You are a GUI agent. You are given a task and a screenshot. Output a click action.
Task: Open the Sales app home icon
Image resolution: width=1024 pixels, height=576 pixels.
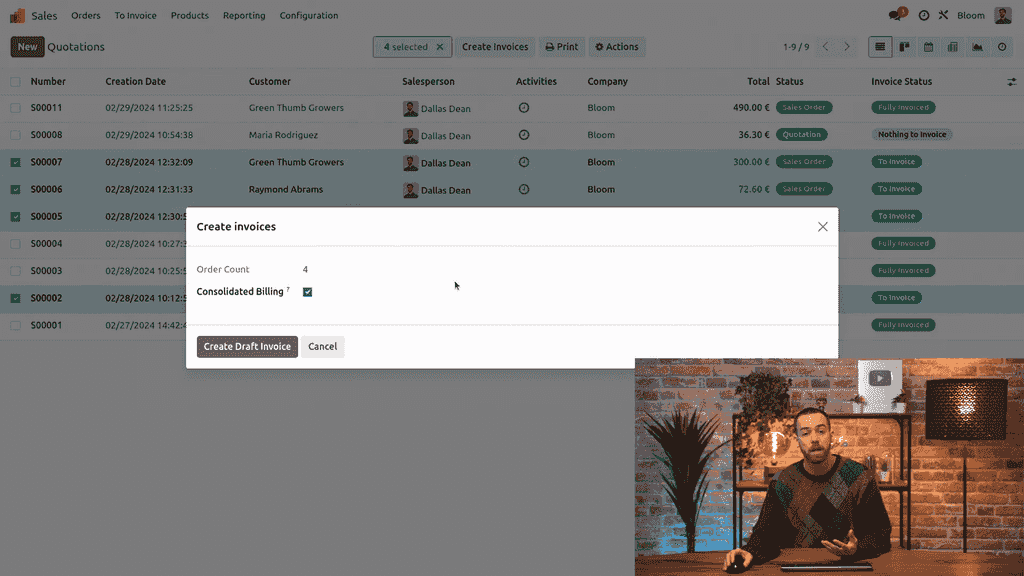17,16
